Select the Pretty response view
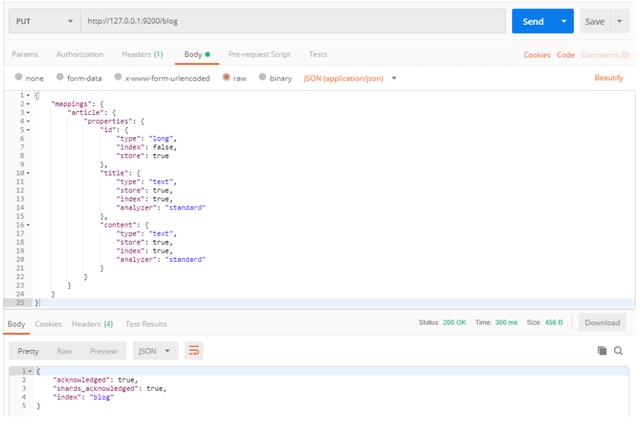 tap(28, 351)
